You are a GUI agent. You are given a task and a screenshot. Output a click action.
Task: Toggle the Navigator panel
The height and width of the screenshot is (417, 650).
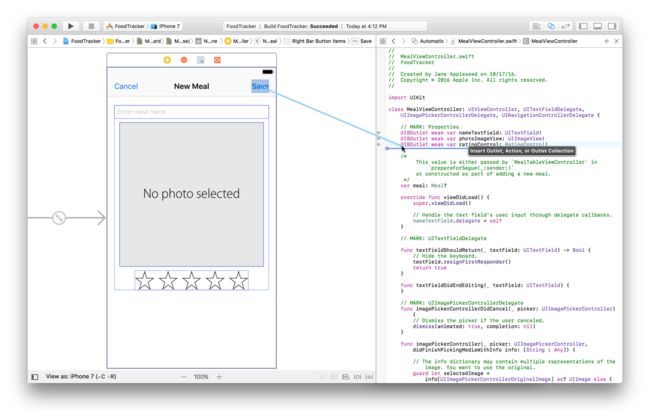click(583, 26)
